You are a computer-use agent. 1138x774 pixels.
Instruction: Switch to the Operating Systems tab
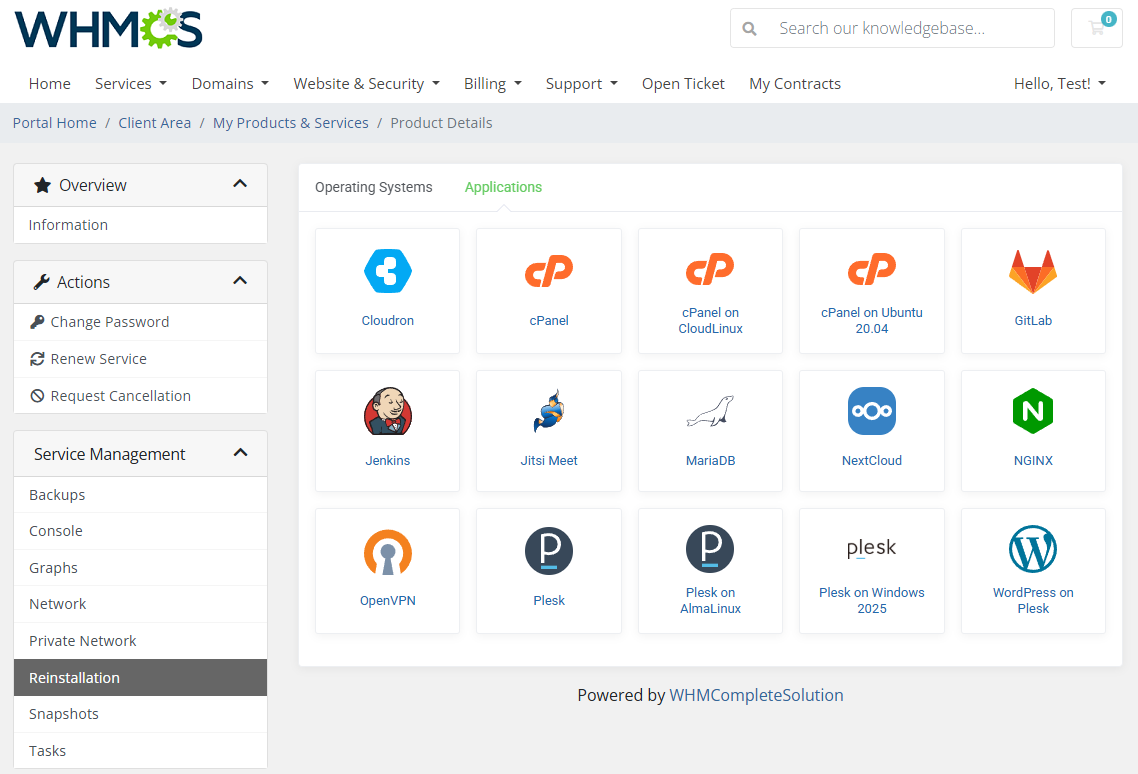[x=373, y=187]
